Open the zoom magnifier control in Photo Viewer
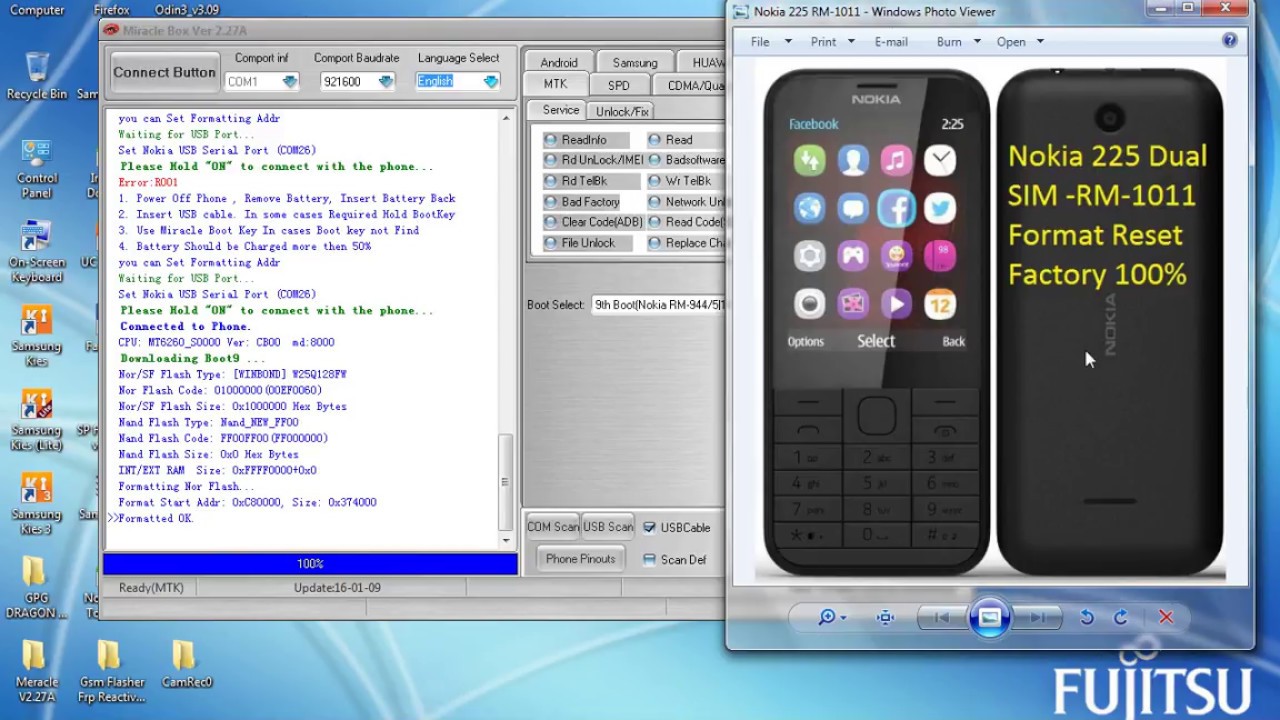The height and width of the screenshot is (720, 1280). [x=832, y=618]
